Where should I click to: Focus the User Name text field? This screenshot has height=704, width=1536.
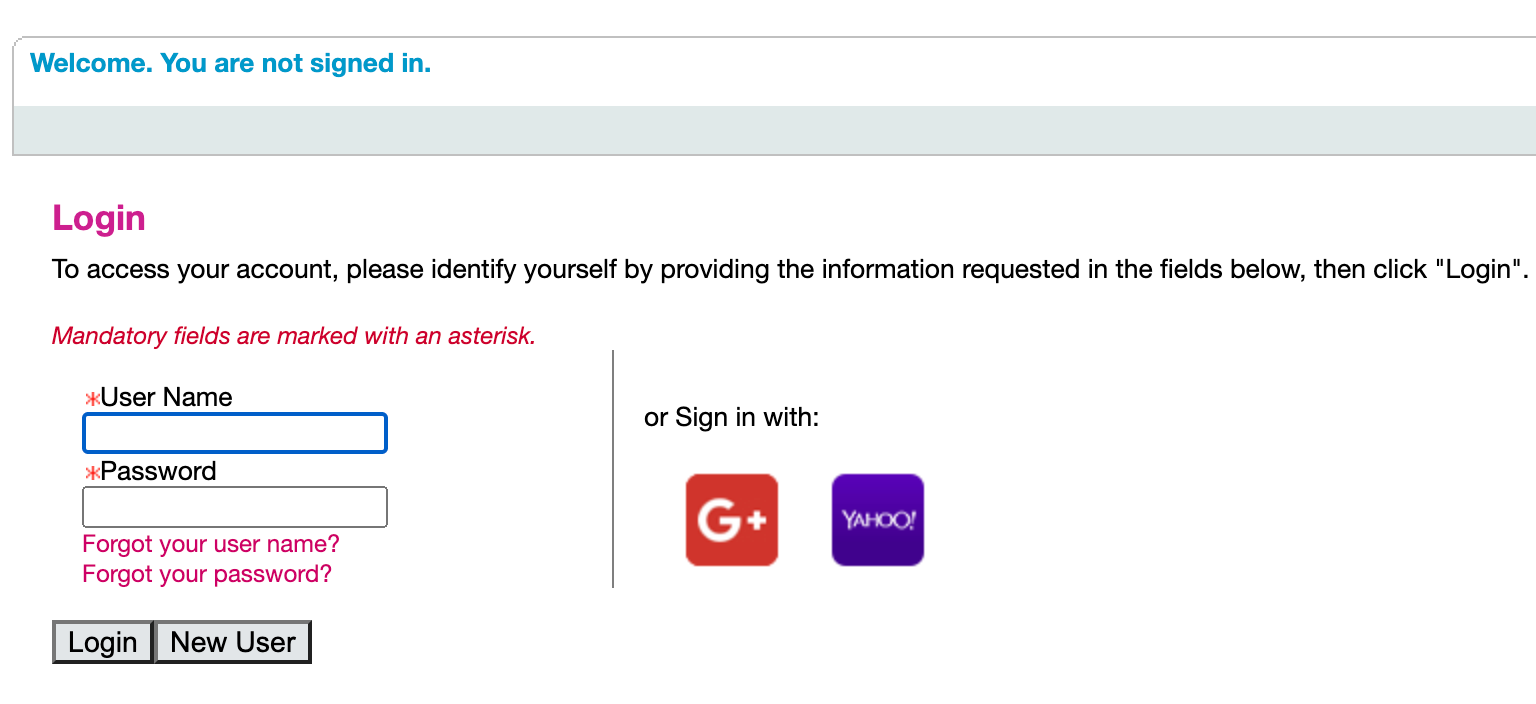(x=235, y=433)
